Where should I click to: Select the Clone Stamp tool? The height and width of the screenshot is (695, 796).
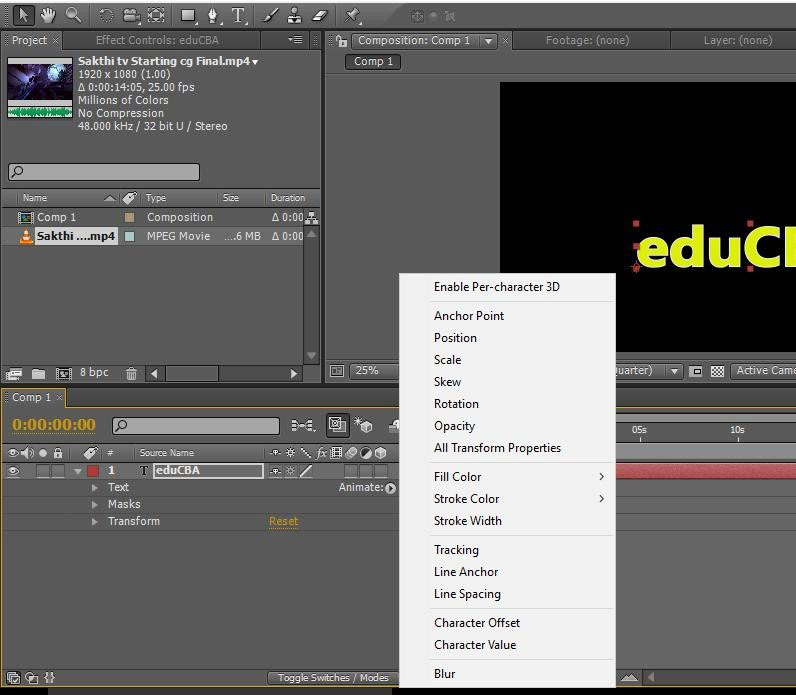tap(294, 15)
